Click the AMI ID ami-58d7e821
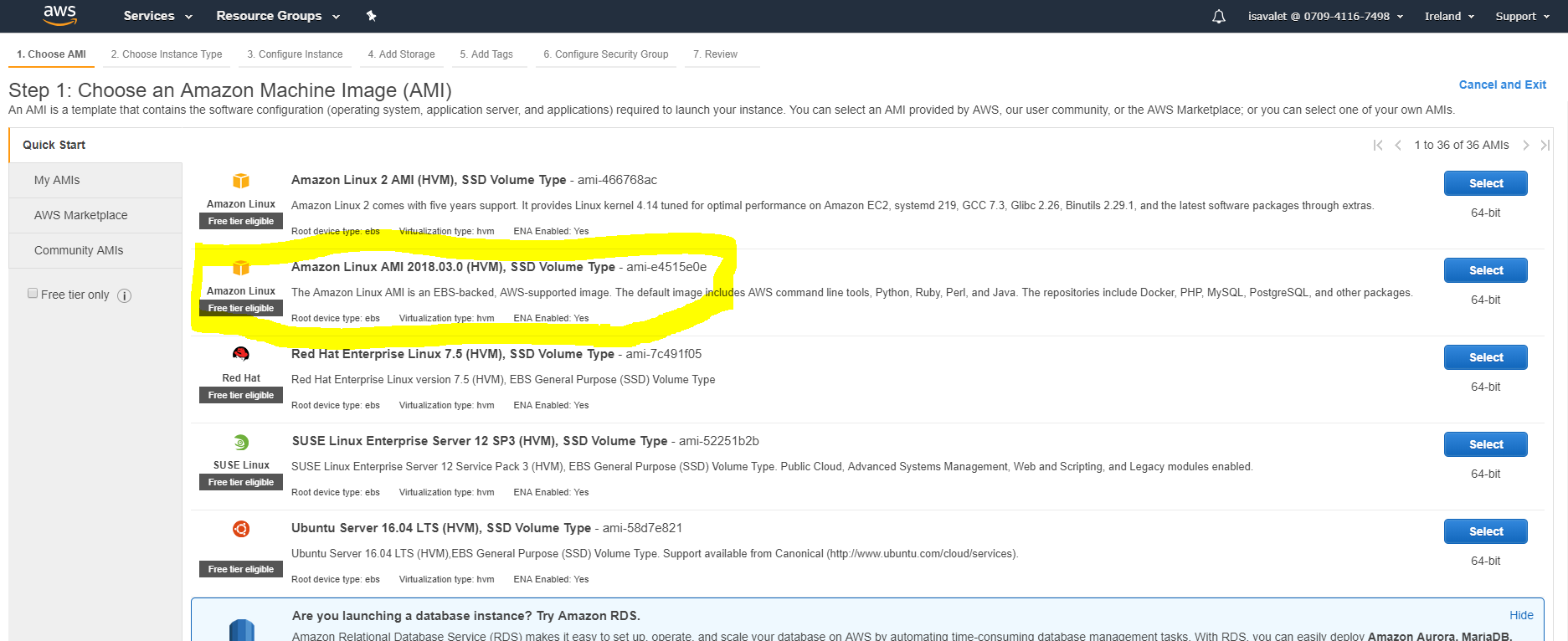1568x641 pixels. click(642, 528)
